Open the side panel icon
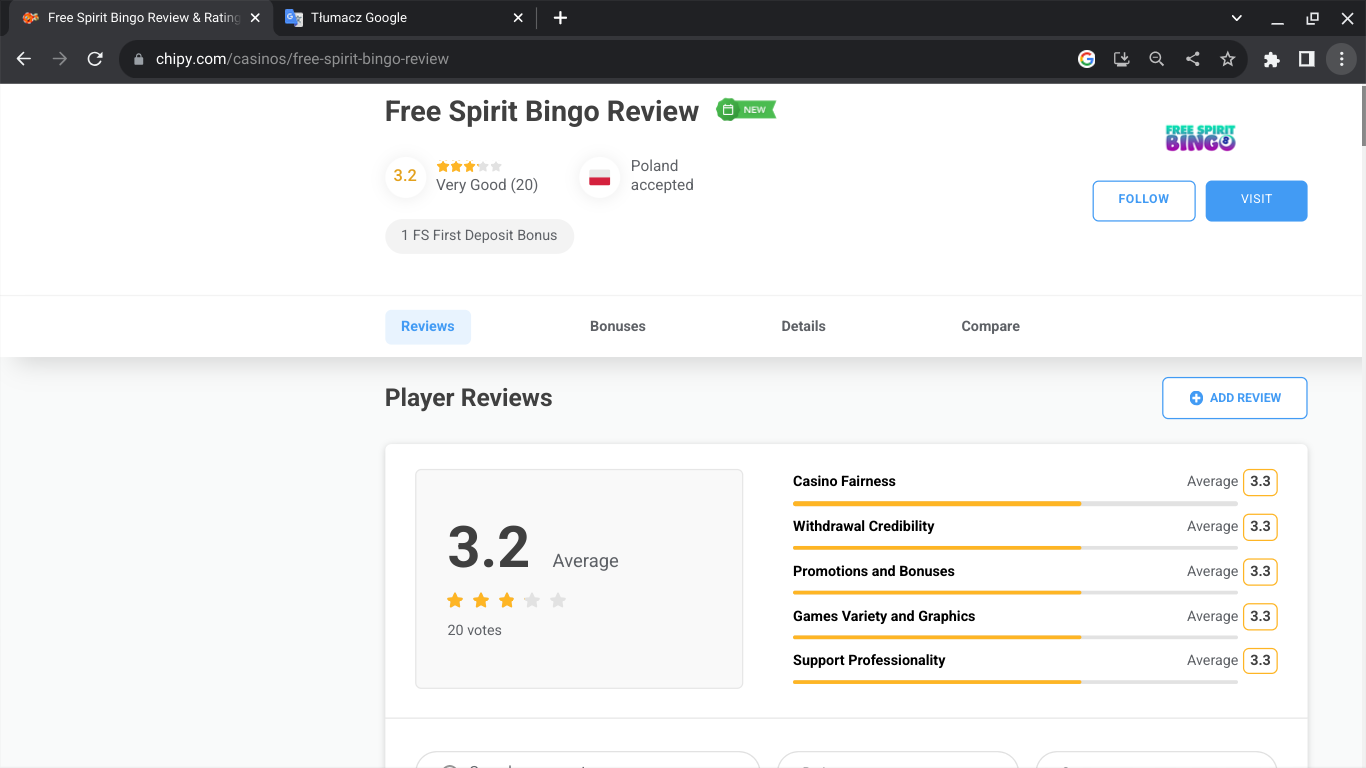This screenshot has width=1366, height=768. [1306, 59]
